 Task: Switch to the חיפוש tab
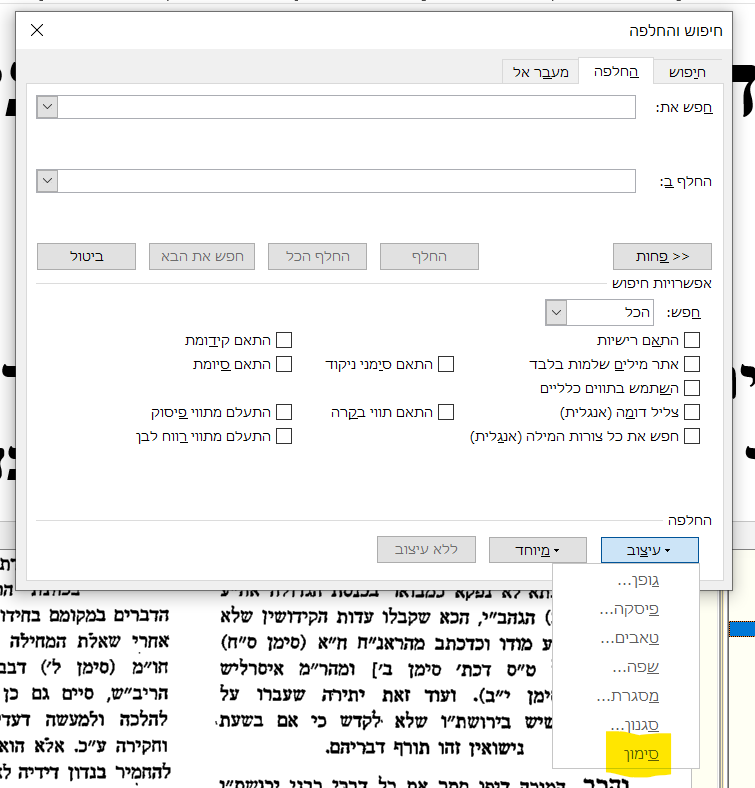pyautogui.click(x=687, y=72)
